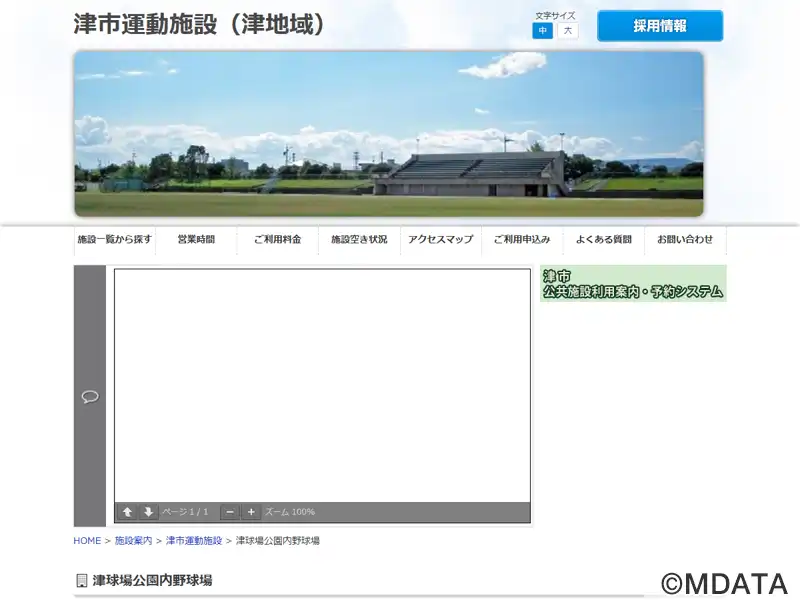This screenshot has height=600, width=800.
Task: Open ご利用料金 menu item
Action: tap(278, 239)
